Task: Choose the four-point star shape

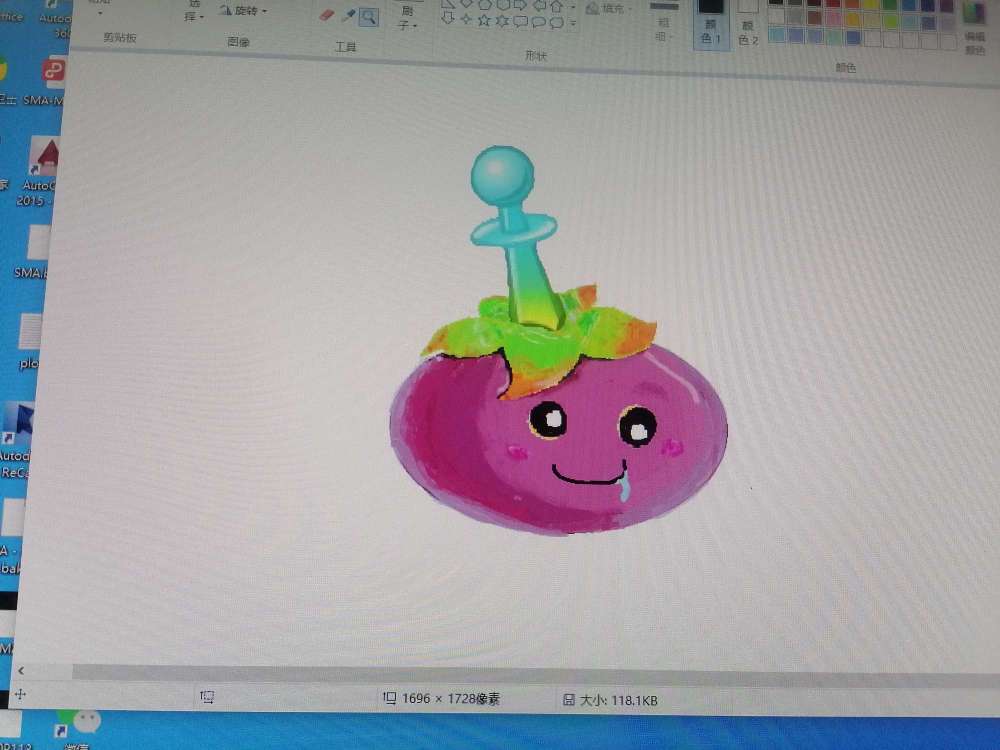Action: tap(466, 20)
